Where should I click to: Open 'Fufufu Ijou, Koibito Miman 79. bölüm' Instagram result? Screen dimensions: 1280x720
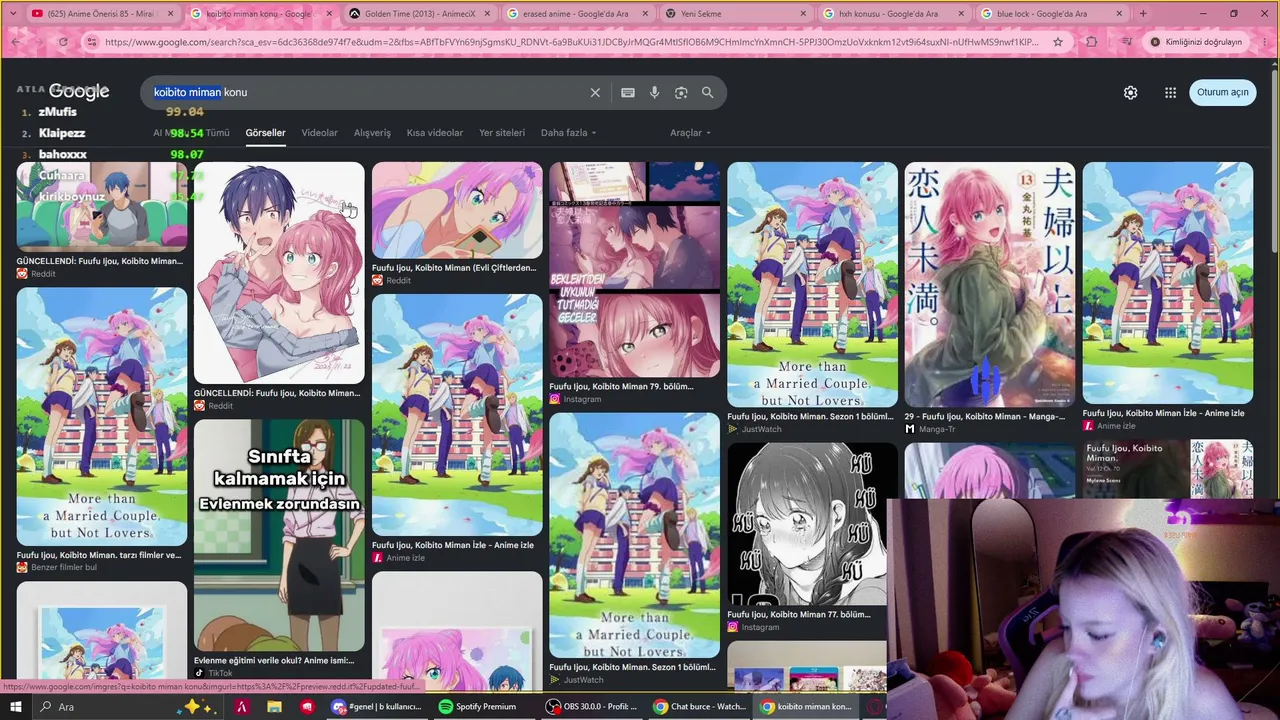(621, 386)
